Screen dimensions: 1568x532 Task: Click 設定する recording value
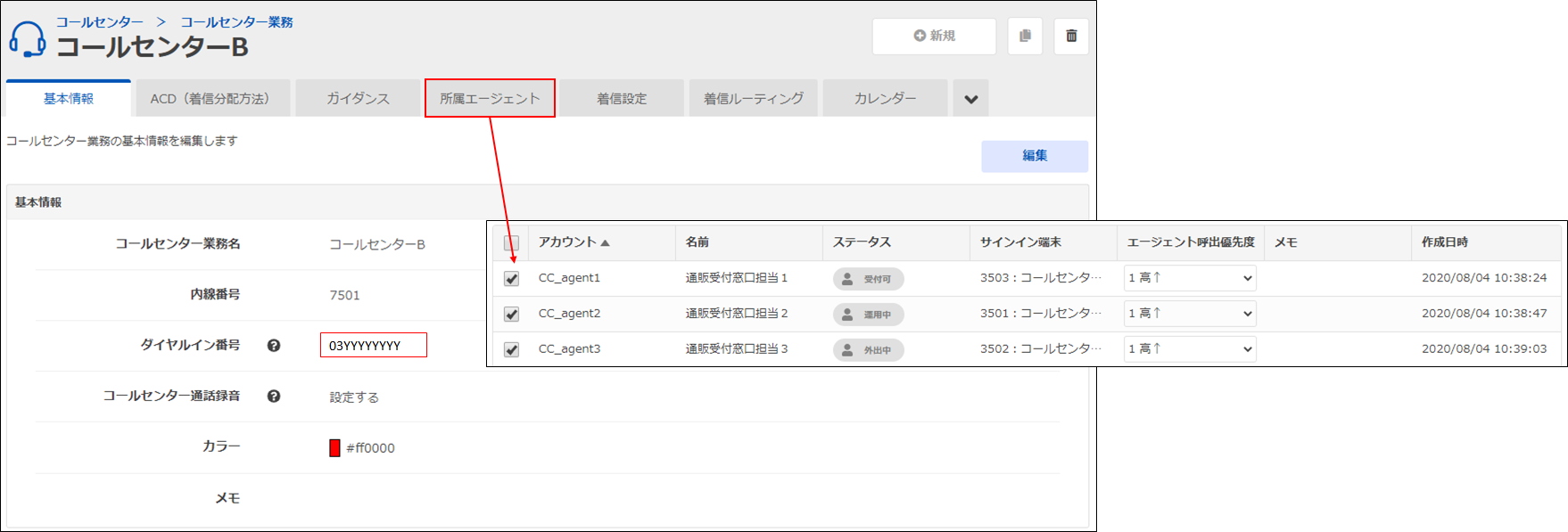click(354, 397)
